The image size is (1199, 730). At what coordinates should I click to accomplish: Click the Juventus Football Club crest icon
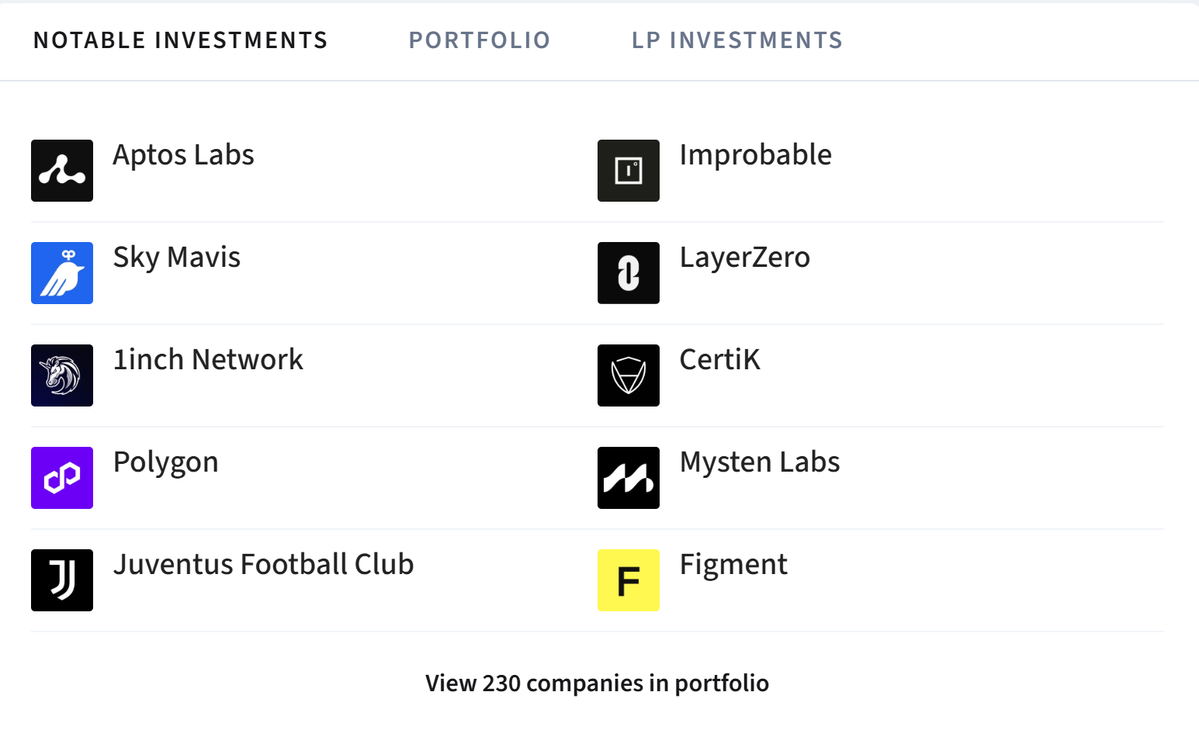tap(62, 580)
